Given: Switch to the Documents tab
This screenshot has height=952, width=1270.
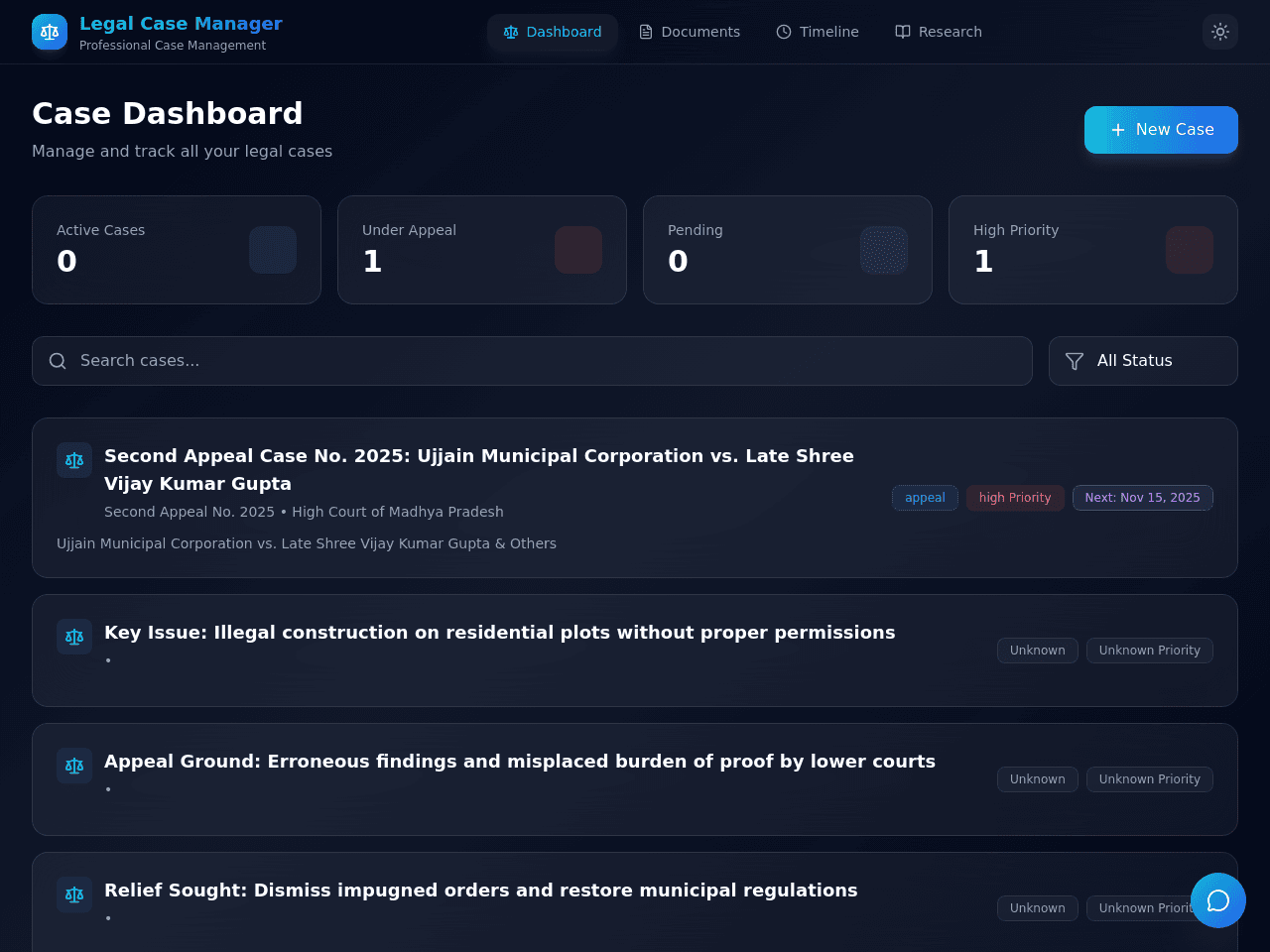Looking at the screenshot, I should point(690,32).
